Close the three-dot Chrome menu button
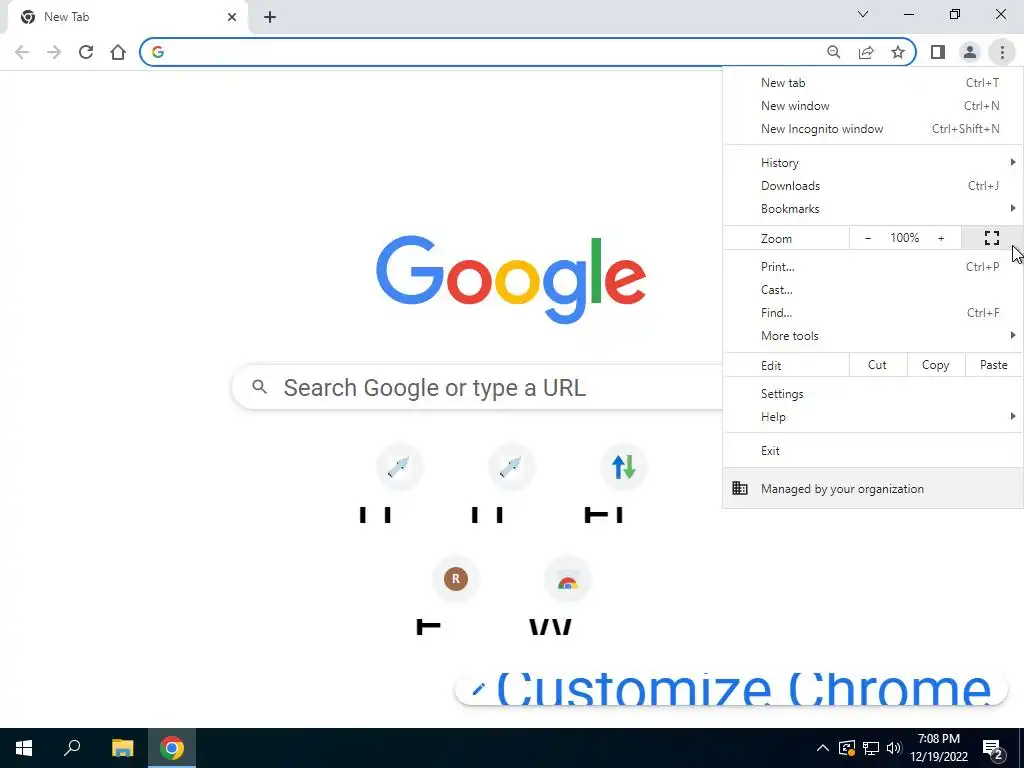This screenshot has width=1024, height=768. click(1002, 52)
